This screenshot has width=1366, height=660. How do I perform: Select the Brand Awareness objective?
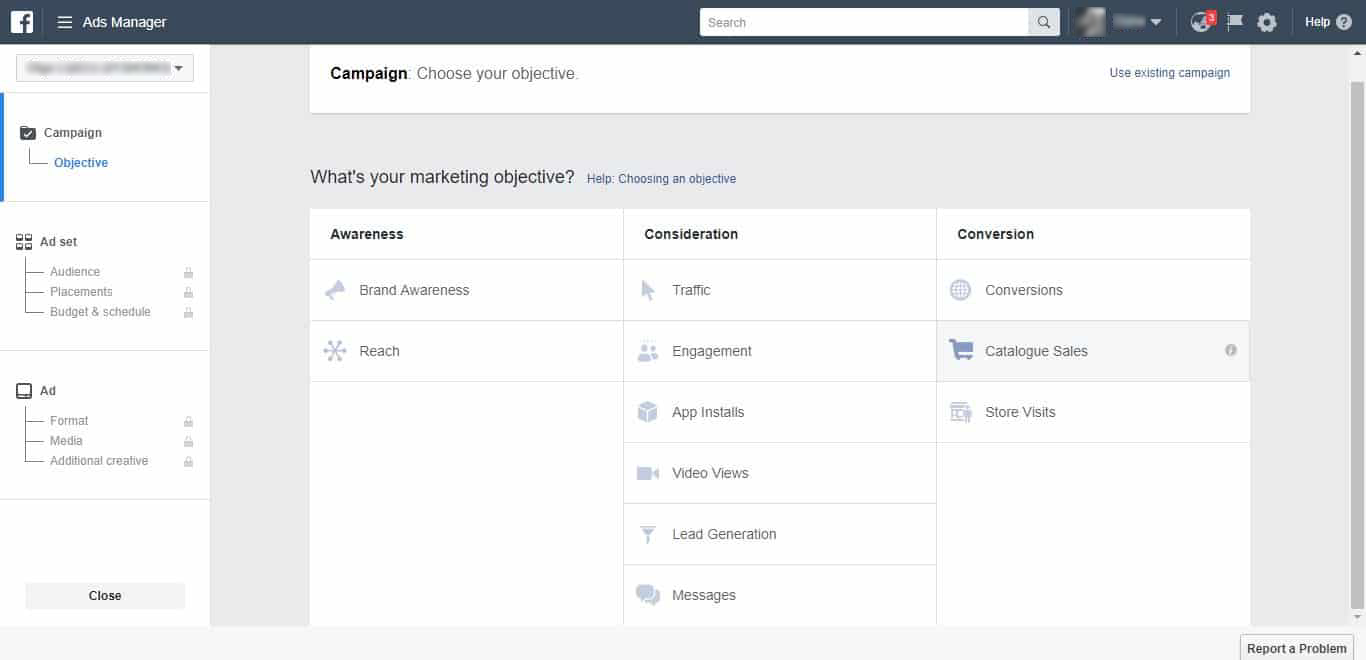click(466, 290)
